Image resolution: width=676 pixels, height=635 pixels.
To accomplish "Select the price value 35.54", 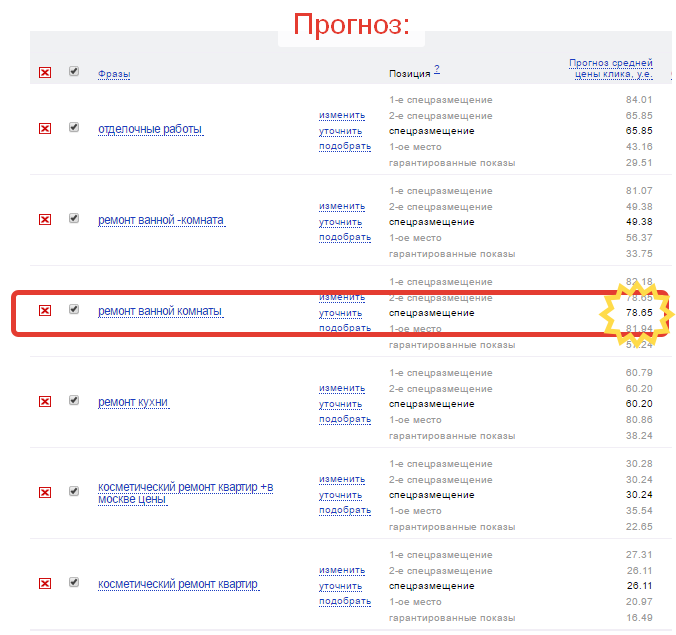I will tap(639, 510).
